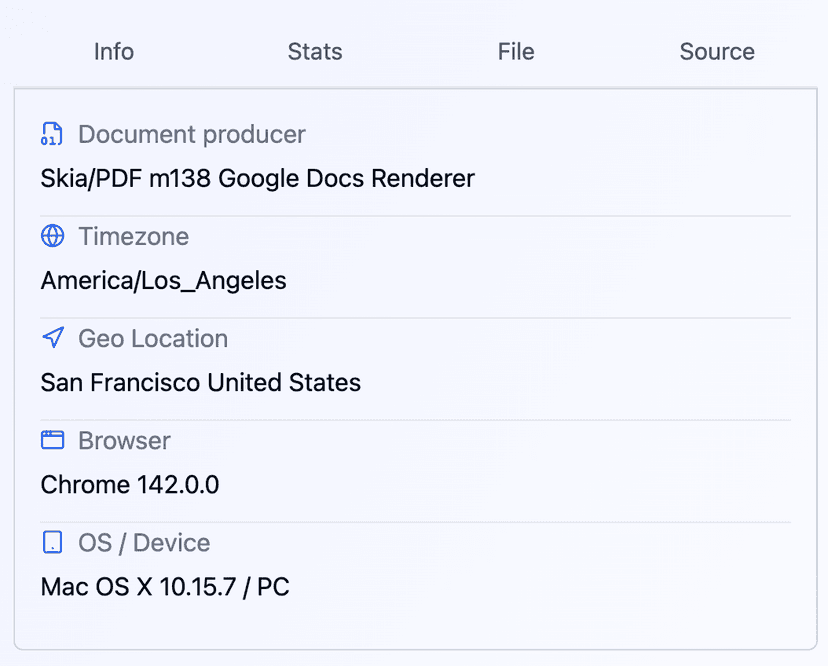Image resolution: width=828 pixels, height=666 pixels.
Task: Click the OS / Device label
Action: [144, 543]
